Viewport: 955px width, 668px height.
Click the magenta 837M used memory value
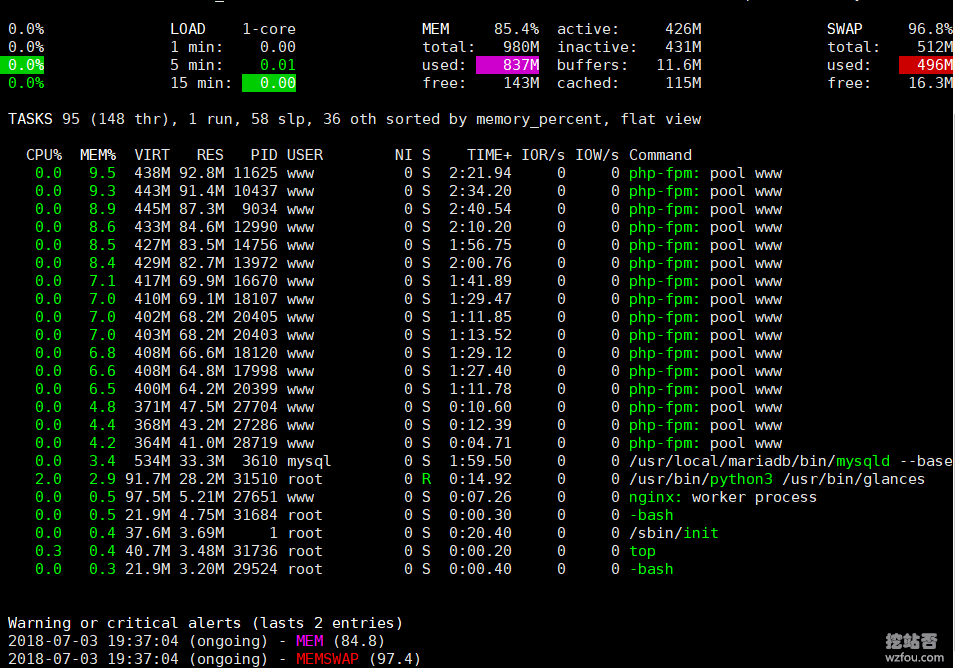[508, 65]
